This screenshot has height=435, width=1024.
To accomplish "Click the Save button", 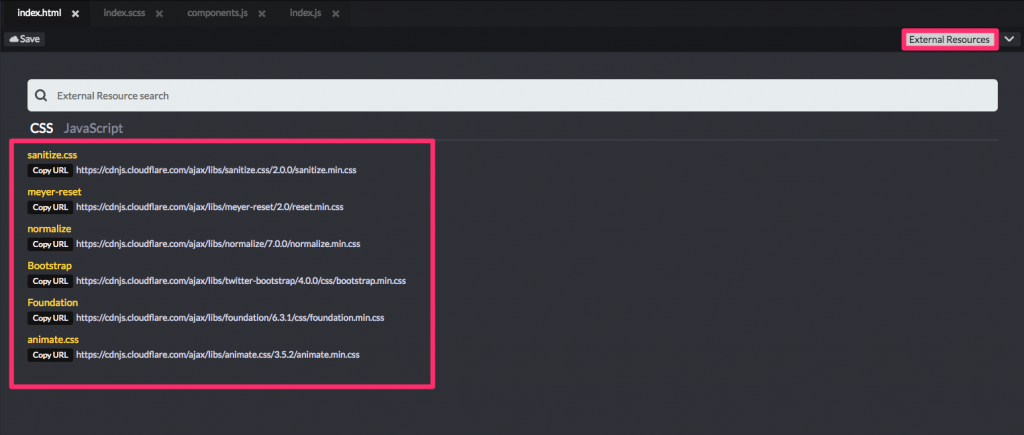I will 25,39.
